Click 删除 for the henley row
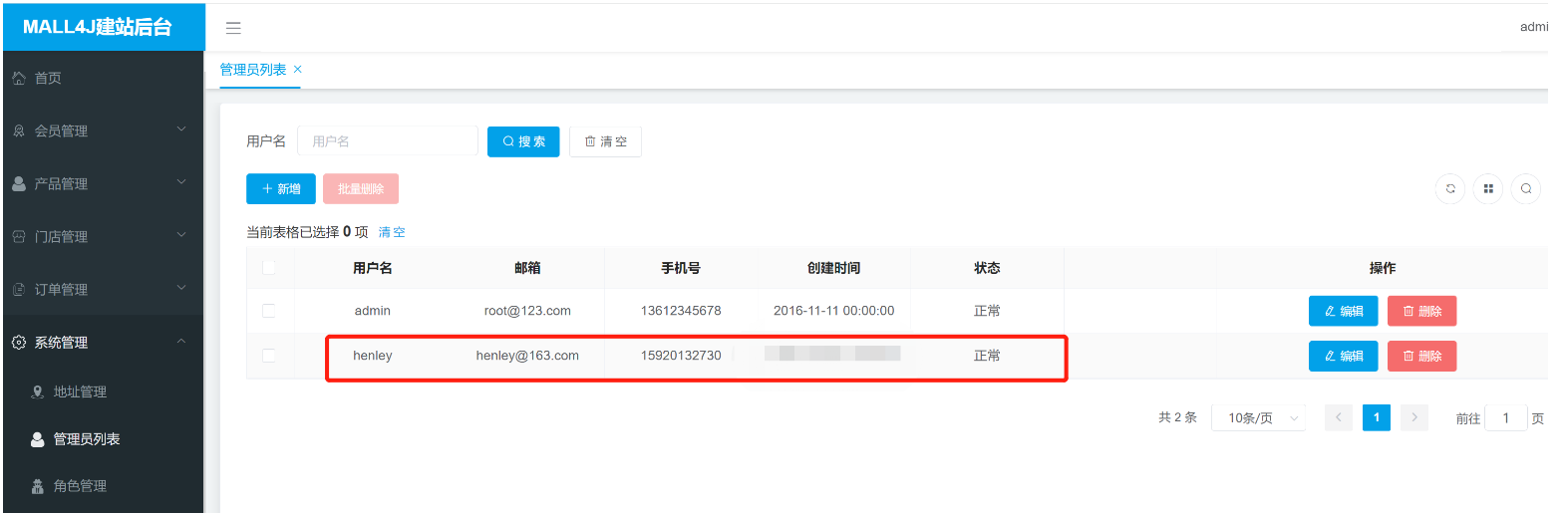The height and width of the screenshot is (513, 1568). click(1421, 356)
